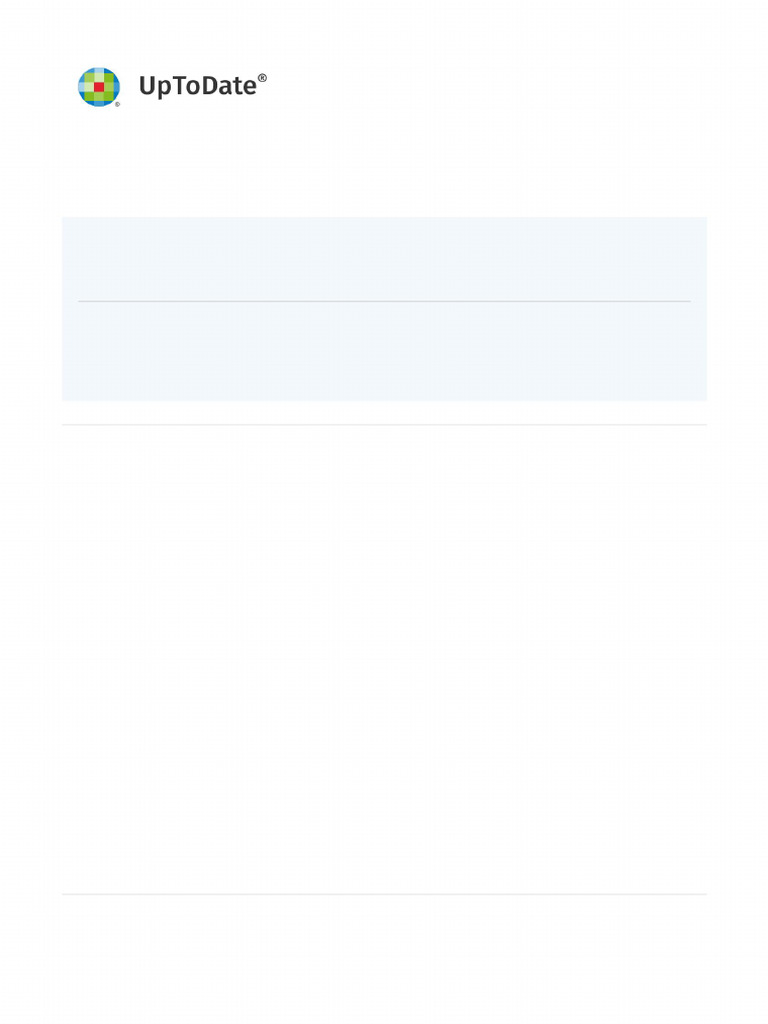This screenshot has width=768, height=1024.
Task: Click the small registered symbol below the globe logo
Action: [x=118, y=104]
